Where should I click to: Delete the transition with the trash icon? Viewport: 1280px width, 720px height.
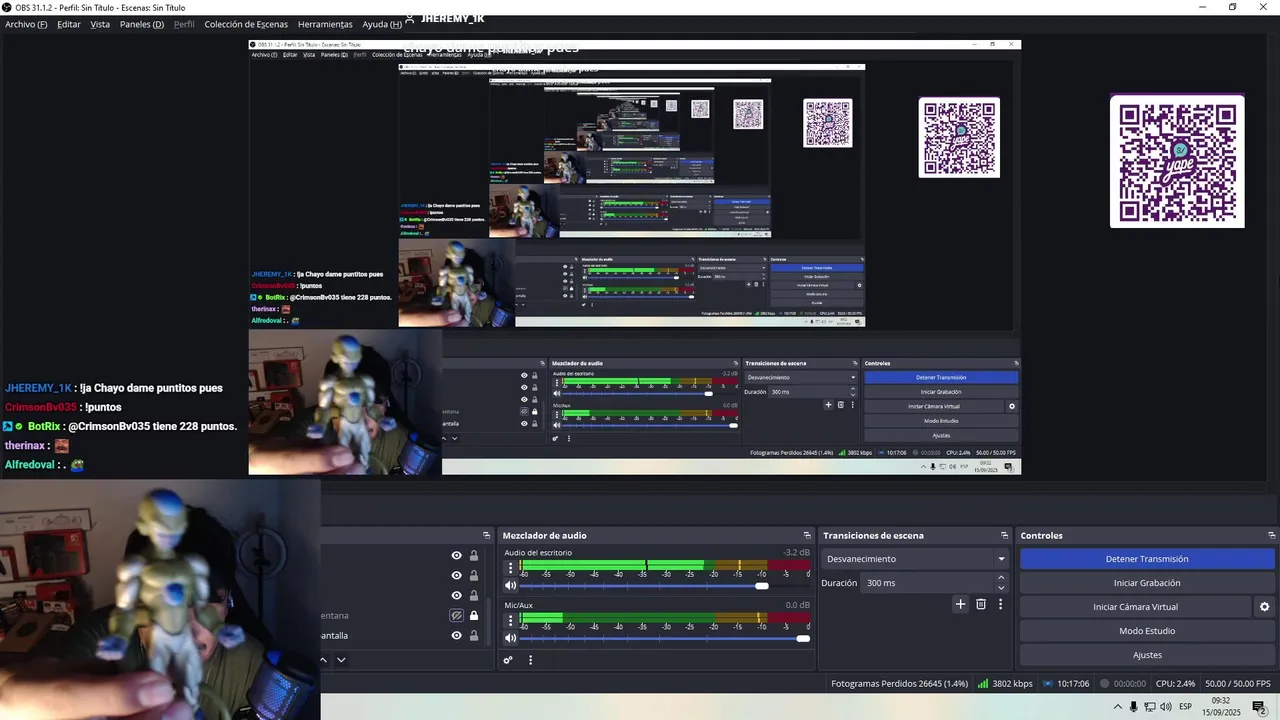click(981, 604)
